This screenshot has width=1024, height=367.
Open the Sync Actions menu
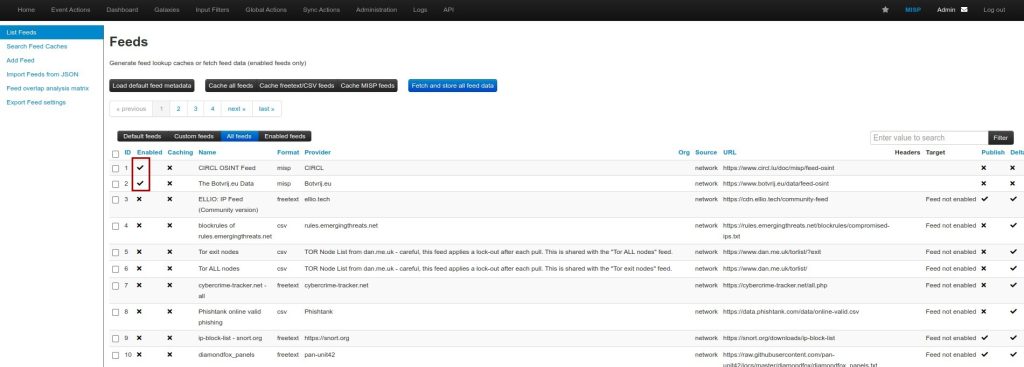click(x=321, y=10)
